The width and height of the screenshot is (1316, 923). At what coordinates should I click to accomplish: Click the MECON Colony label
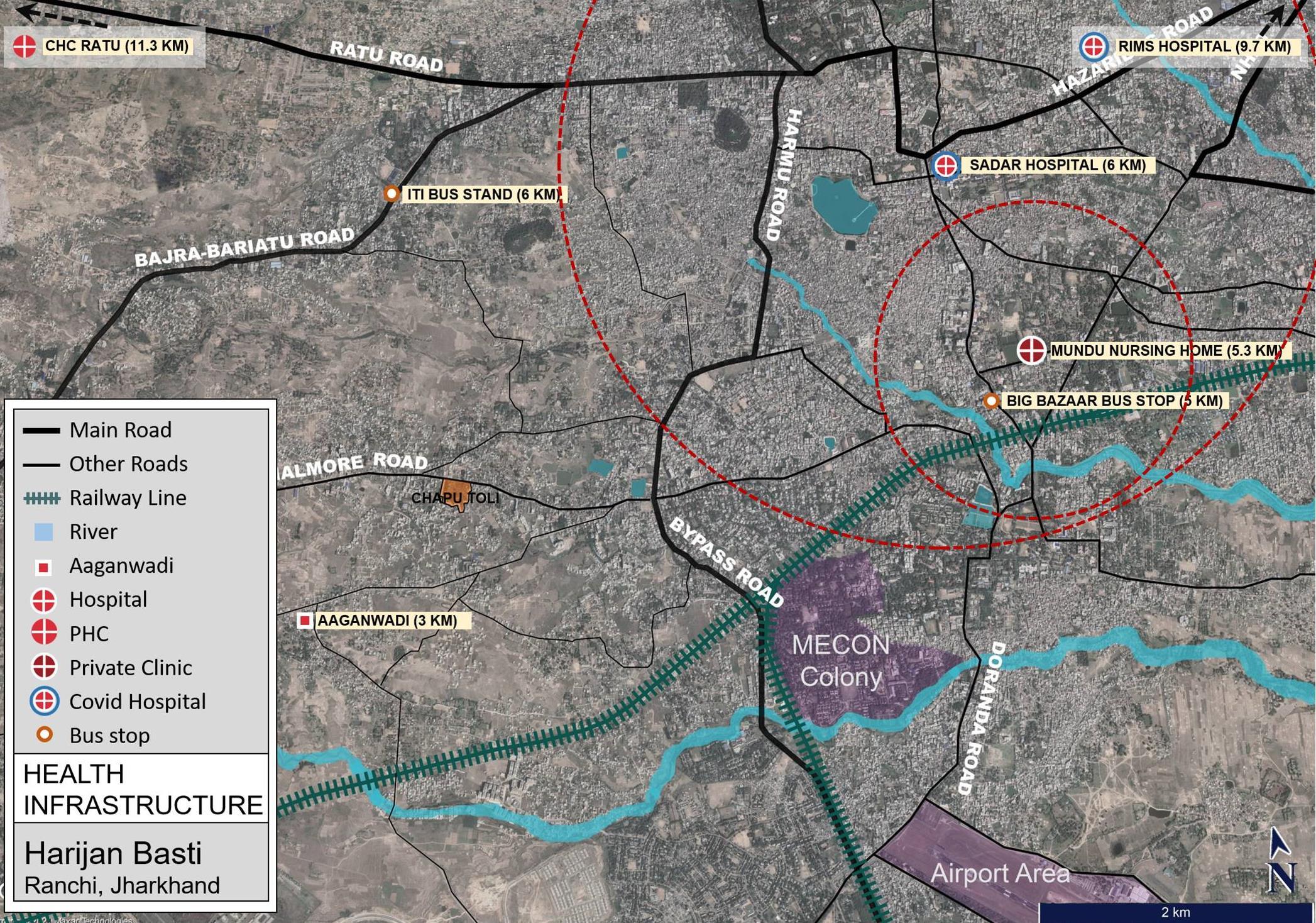[840, 661]
